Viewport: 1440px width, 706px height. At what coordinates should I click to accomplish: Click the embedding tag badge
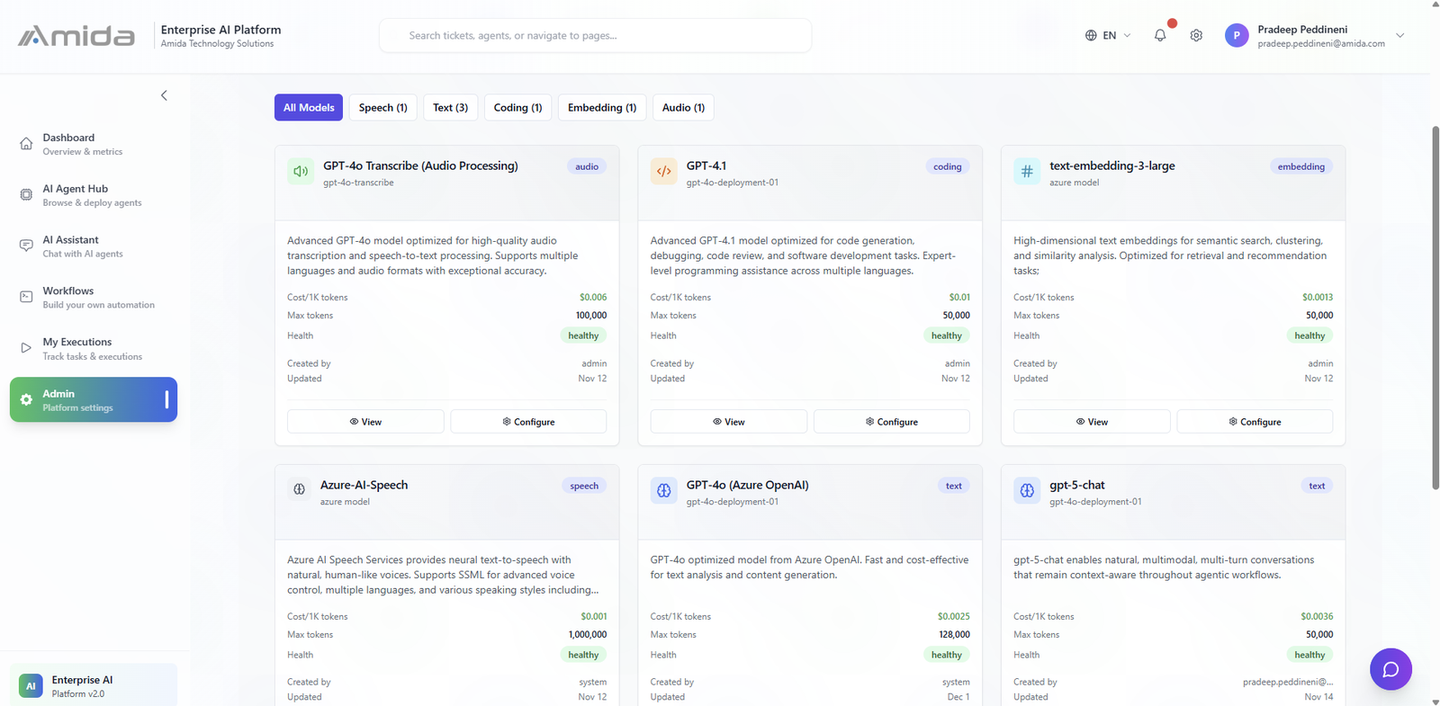coord(1301,167)
